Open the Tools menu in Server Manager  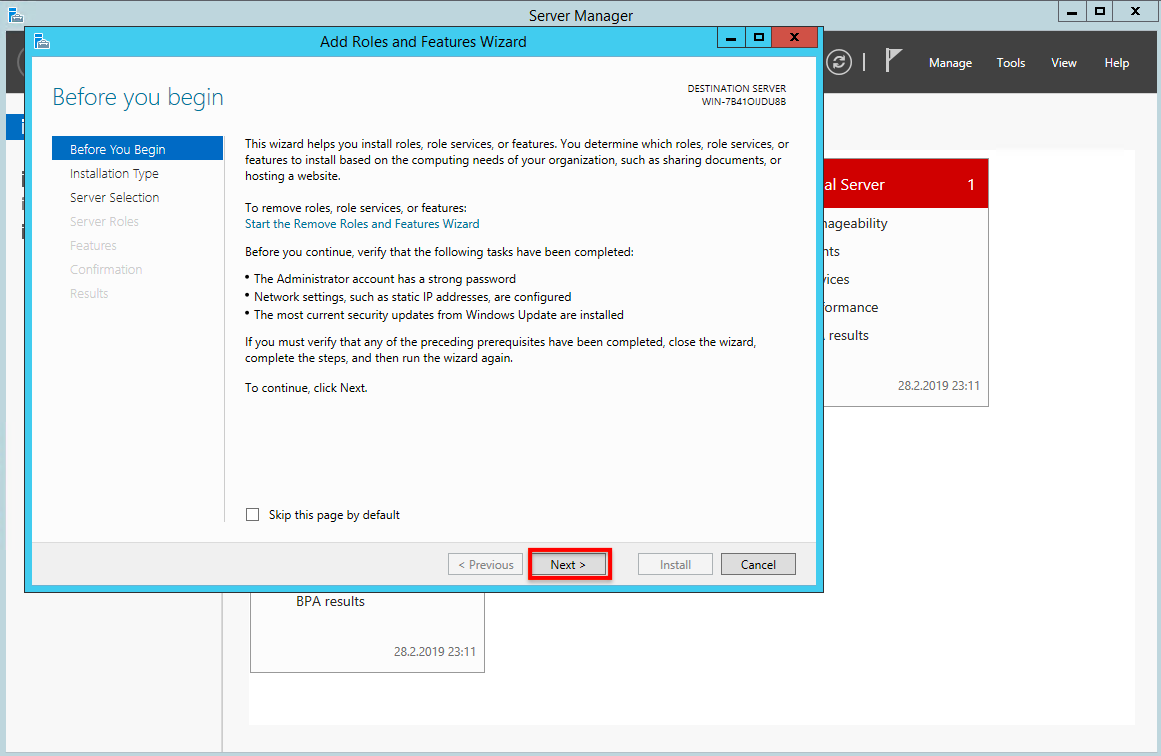1011,63
